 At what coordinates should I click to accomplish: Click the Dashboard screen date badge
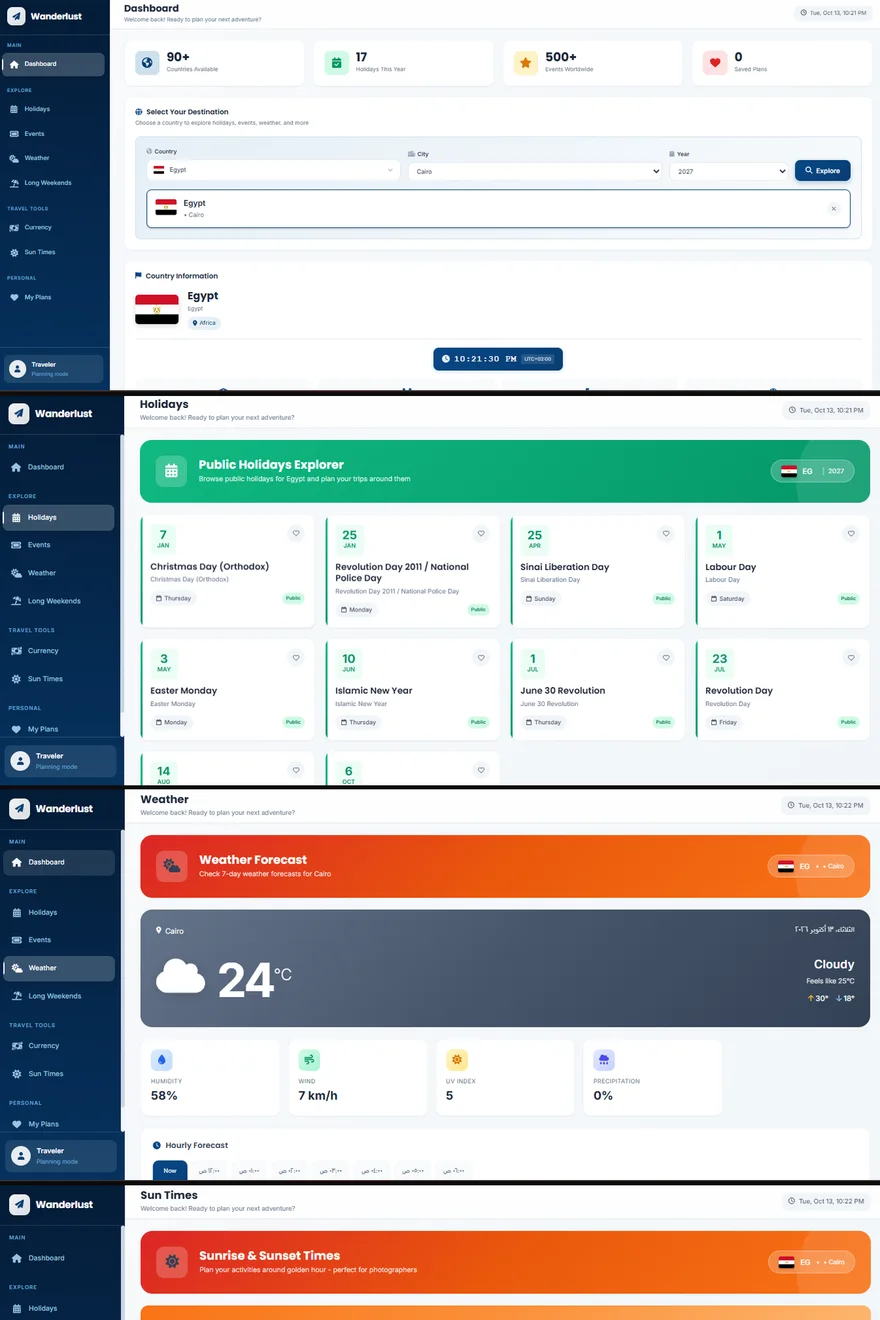pyautogui.click(x=833, y=13)
